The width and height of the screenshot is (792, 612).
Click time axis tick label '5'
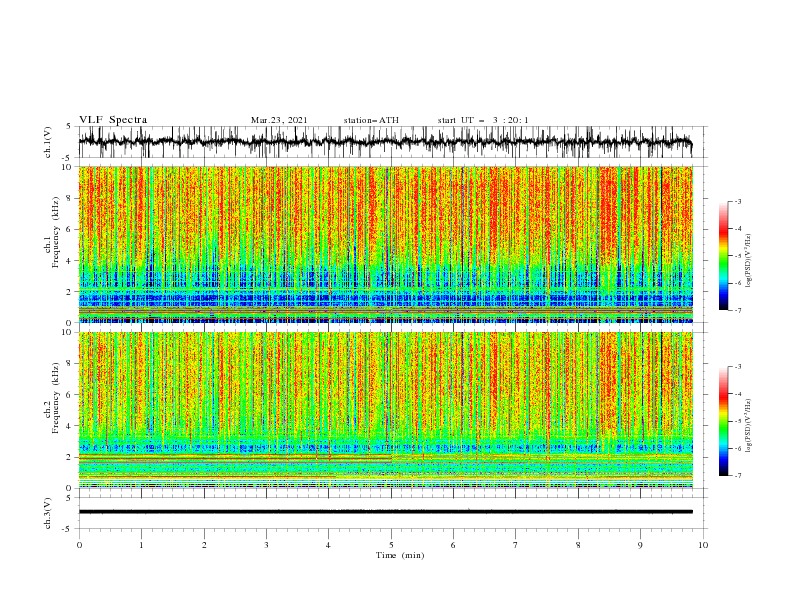tap(391, 545)
